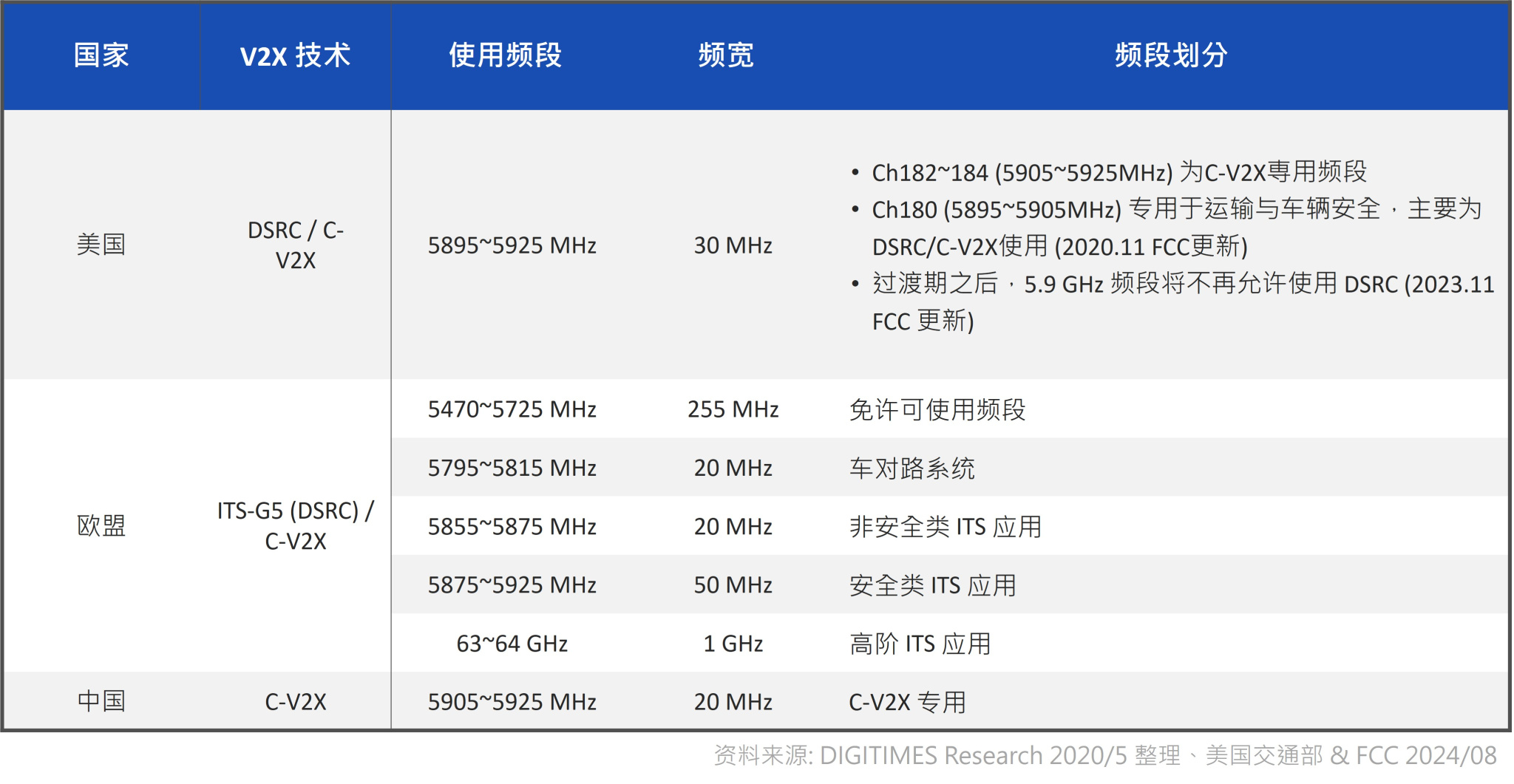Click the ITS-G5 (DSRC) / C-V2X cell
1514x784 pixels.
point(295,526)
